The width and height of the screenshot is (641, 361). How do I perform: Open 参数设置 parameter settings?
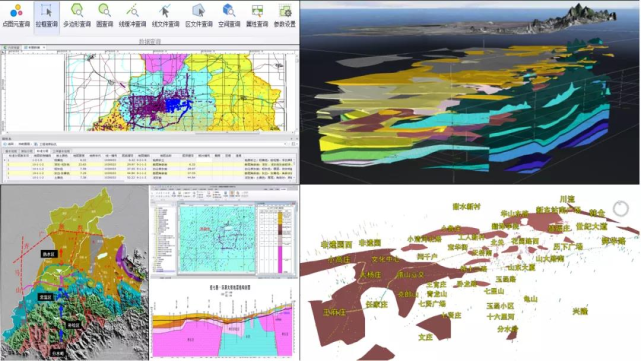coord(285,16)
